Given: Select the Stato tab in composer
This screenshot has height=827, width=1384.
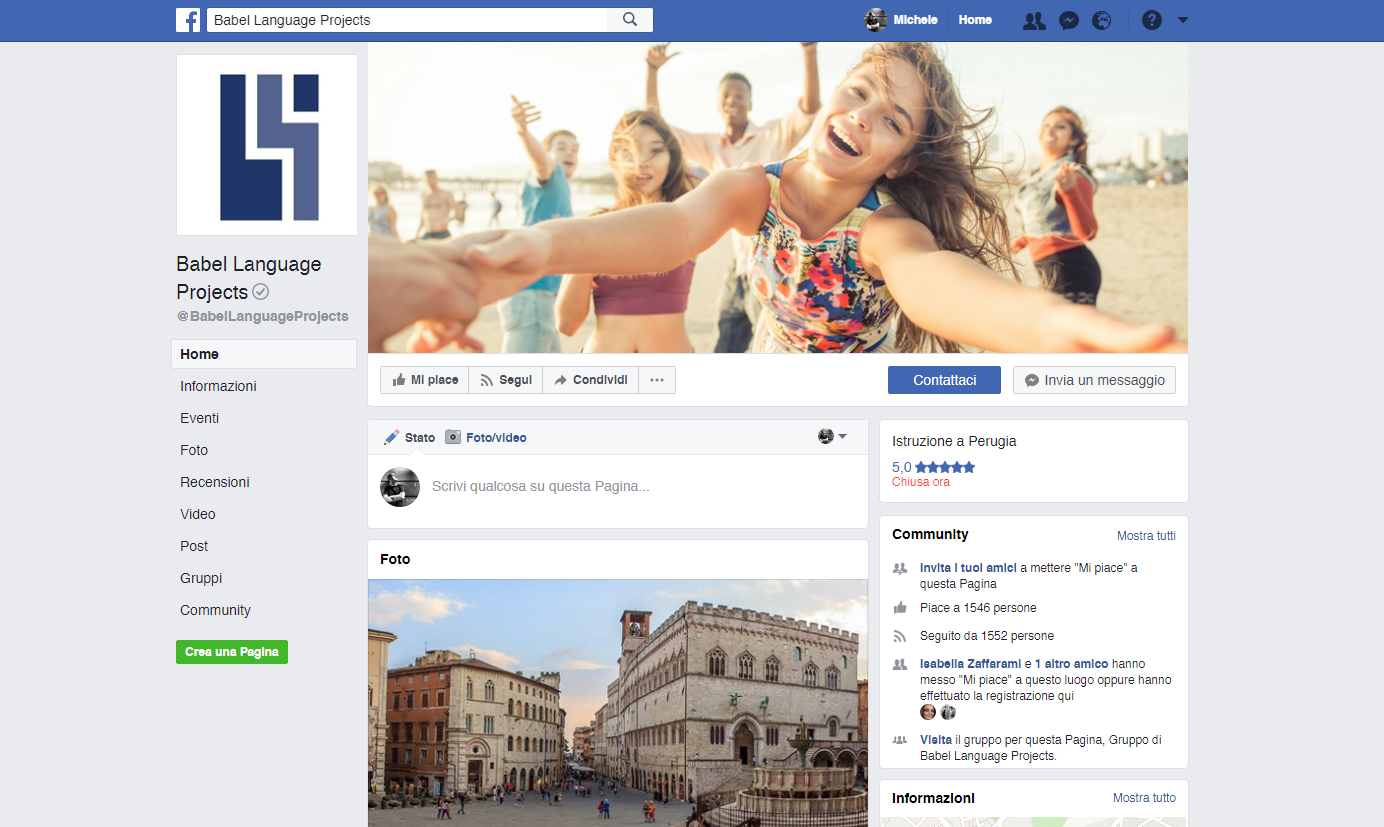Looking at the screenshot, I should pyautogui.click(x=410, y=437).
